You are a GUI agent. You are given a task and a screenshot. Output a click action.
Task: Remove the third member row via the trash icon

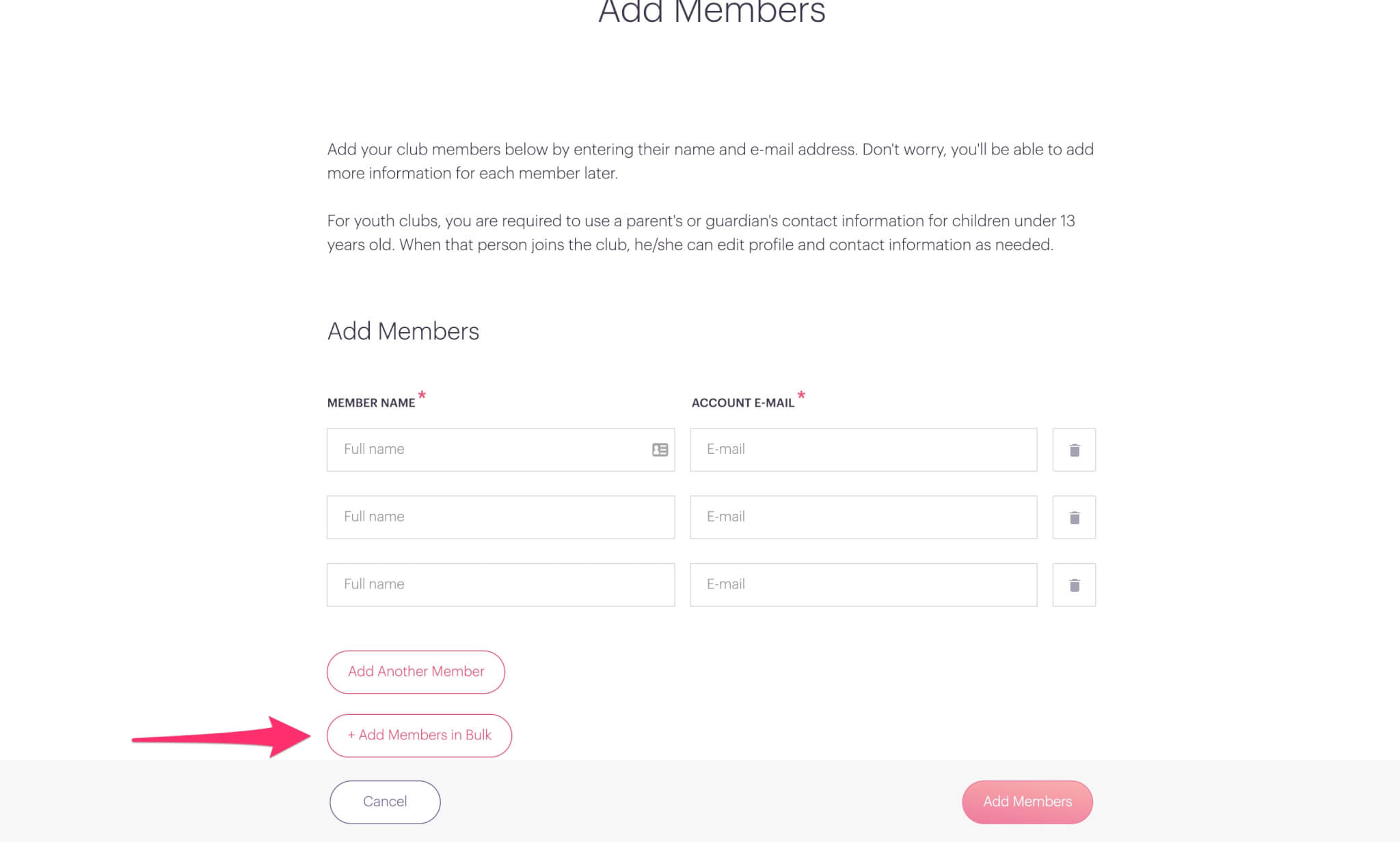tap(1073, 584)
